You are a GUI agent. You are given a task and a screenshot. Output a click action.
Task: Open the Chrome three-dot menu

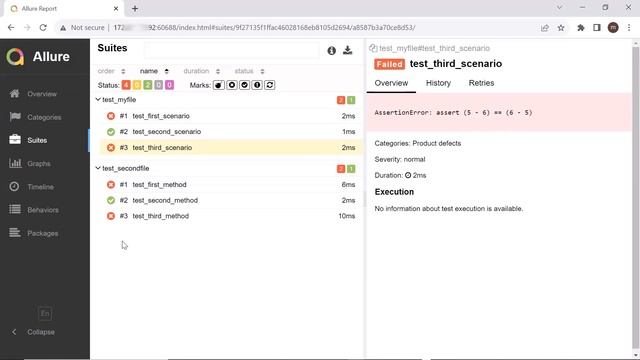tap(629, 28)
